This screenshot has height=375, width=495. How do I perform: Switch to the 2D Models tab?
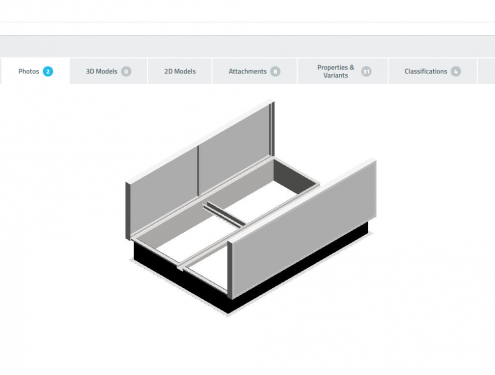(x=180, y=71)
